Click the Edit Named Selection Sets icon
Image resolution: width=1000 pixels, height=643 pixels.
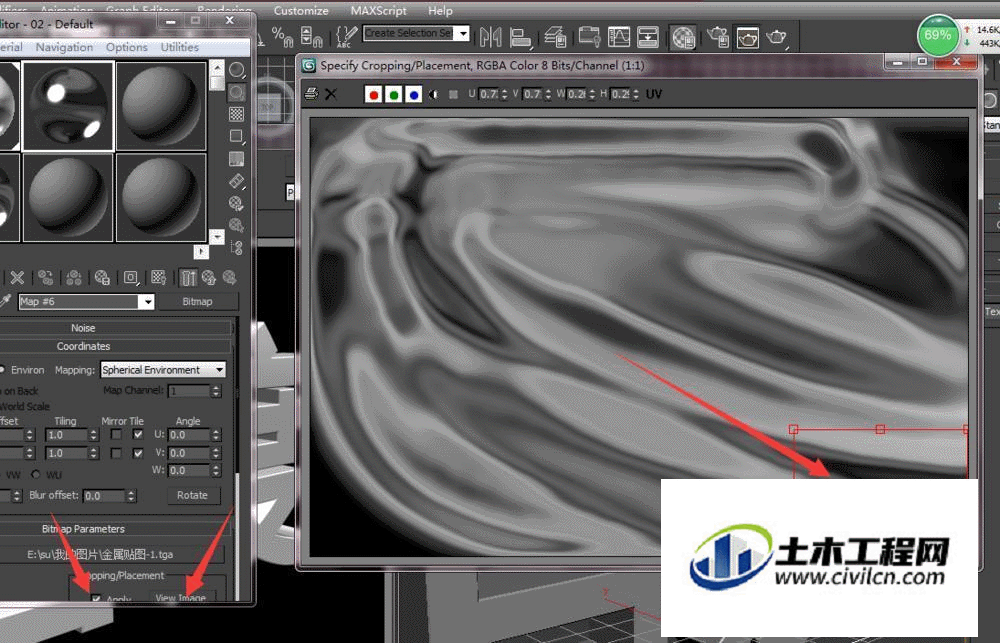pyautogui.click(x=346, y=36)
